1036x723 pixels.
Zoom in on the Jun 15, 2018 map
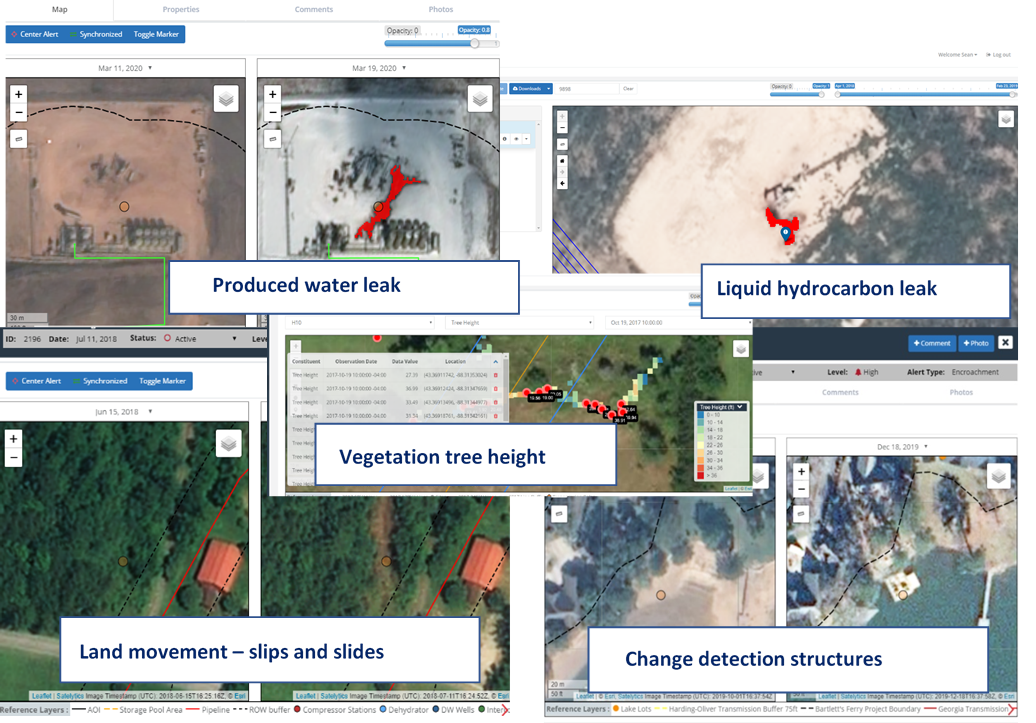pyautogui.click(x=13, y=439)
